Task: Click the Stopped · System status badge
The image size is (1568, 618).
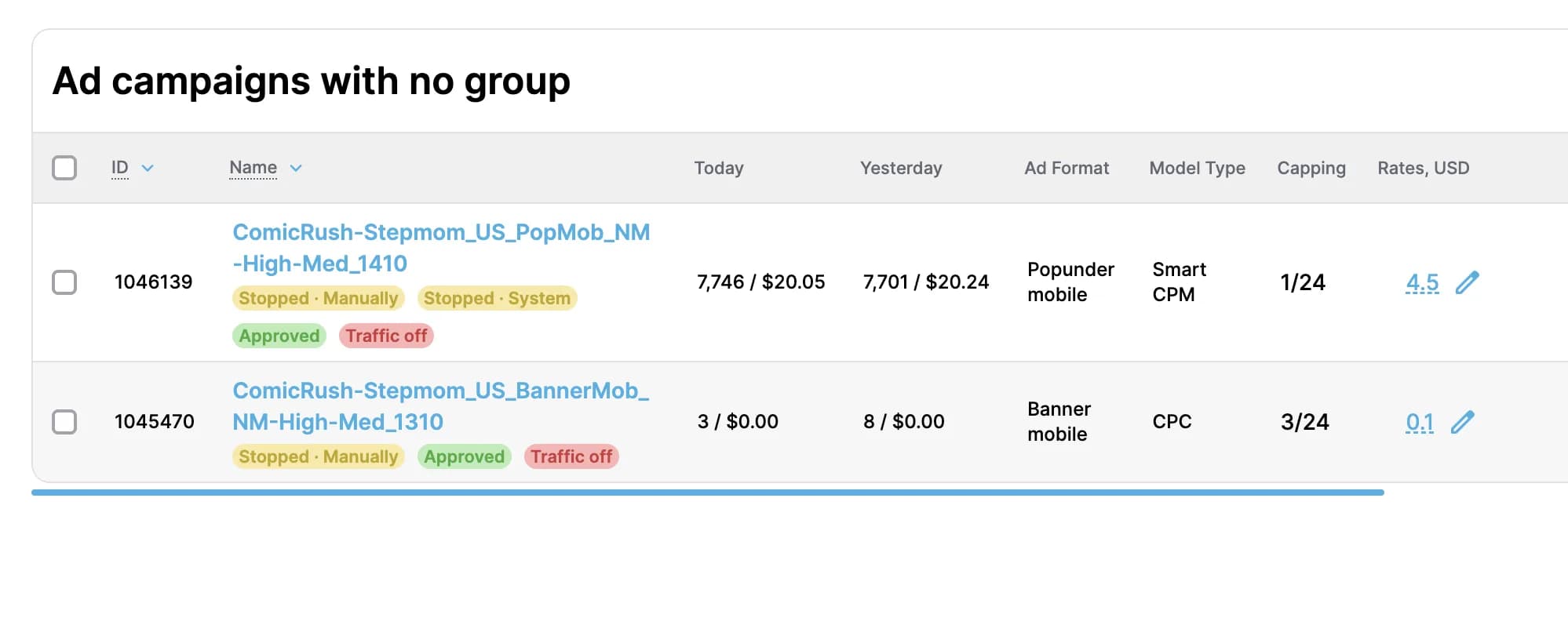Action: [497, 298]
